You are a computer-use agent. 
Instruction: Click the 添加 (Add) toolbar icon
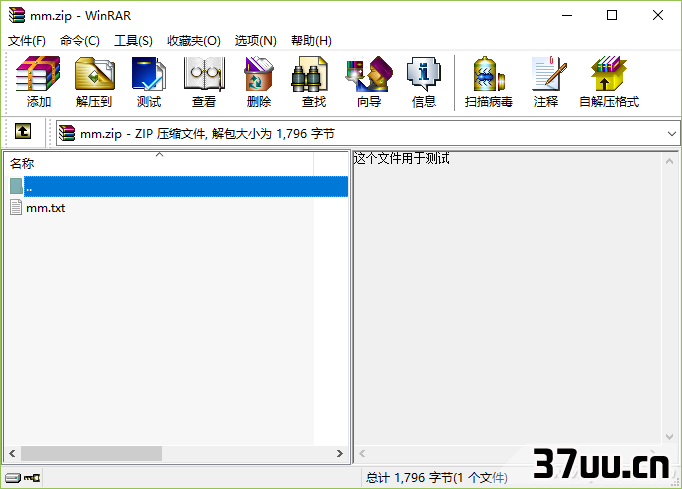pyautogui.click(x=38, y=81)
